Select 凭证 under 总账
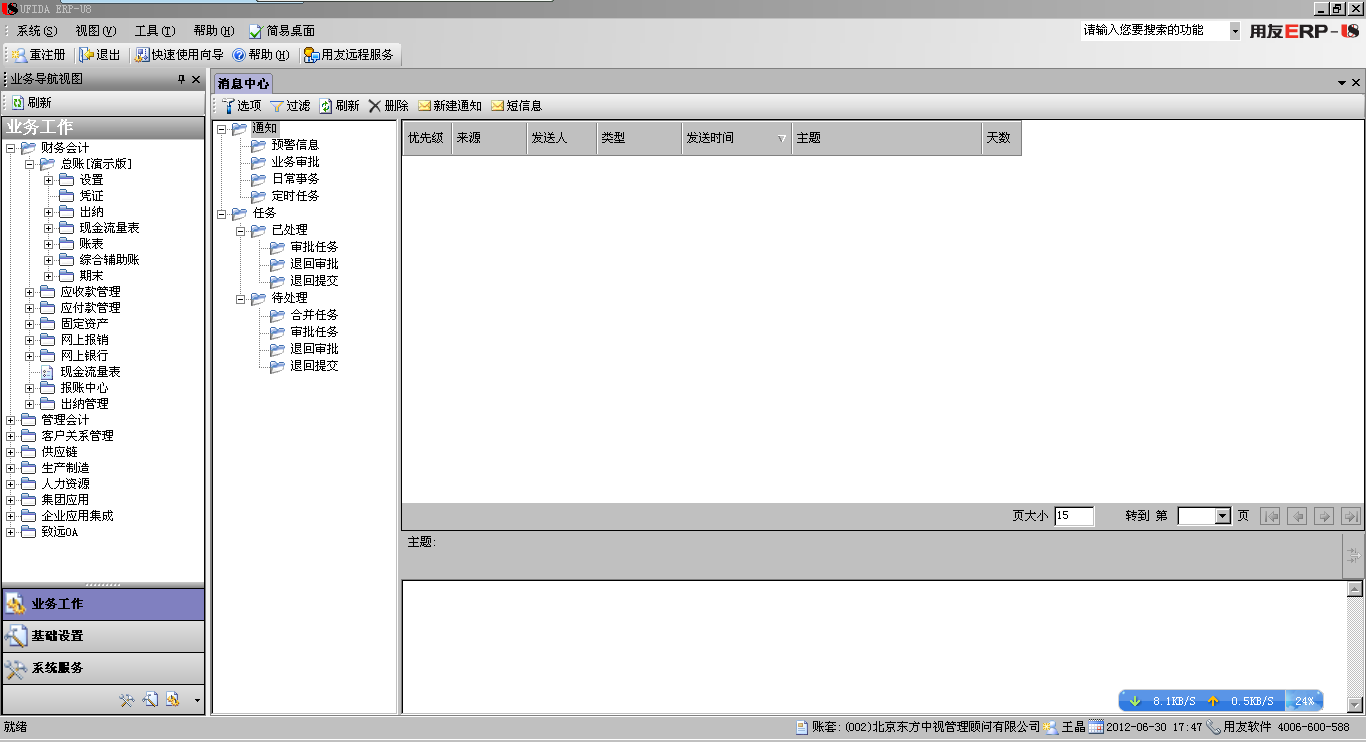The height and width of the screenshot is (742, 1366). [91, 196]
